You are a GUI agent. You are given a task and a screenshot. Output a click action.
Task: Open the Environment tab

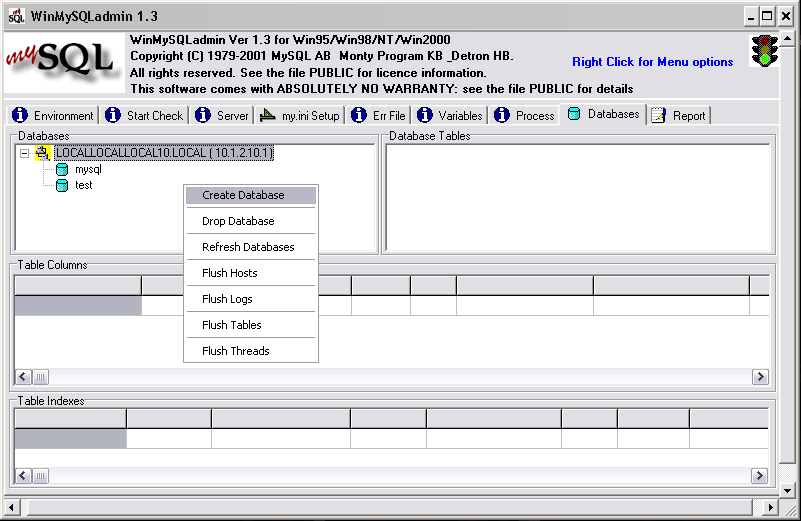point(53,116)
